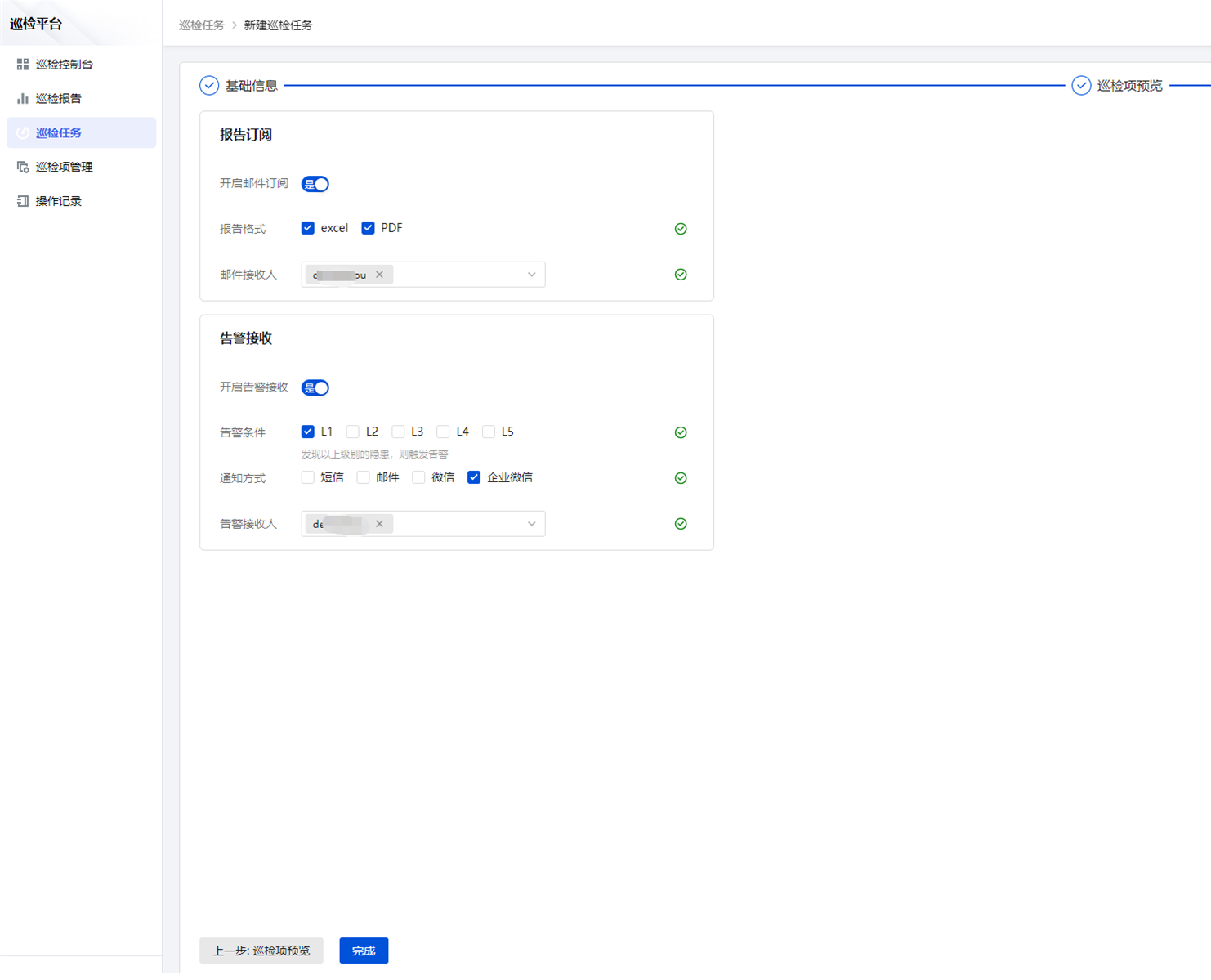The image size is (1211, 980).
Task: Click the 操作记录 sidebar icon
Action: [x=23, y=202]
